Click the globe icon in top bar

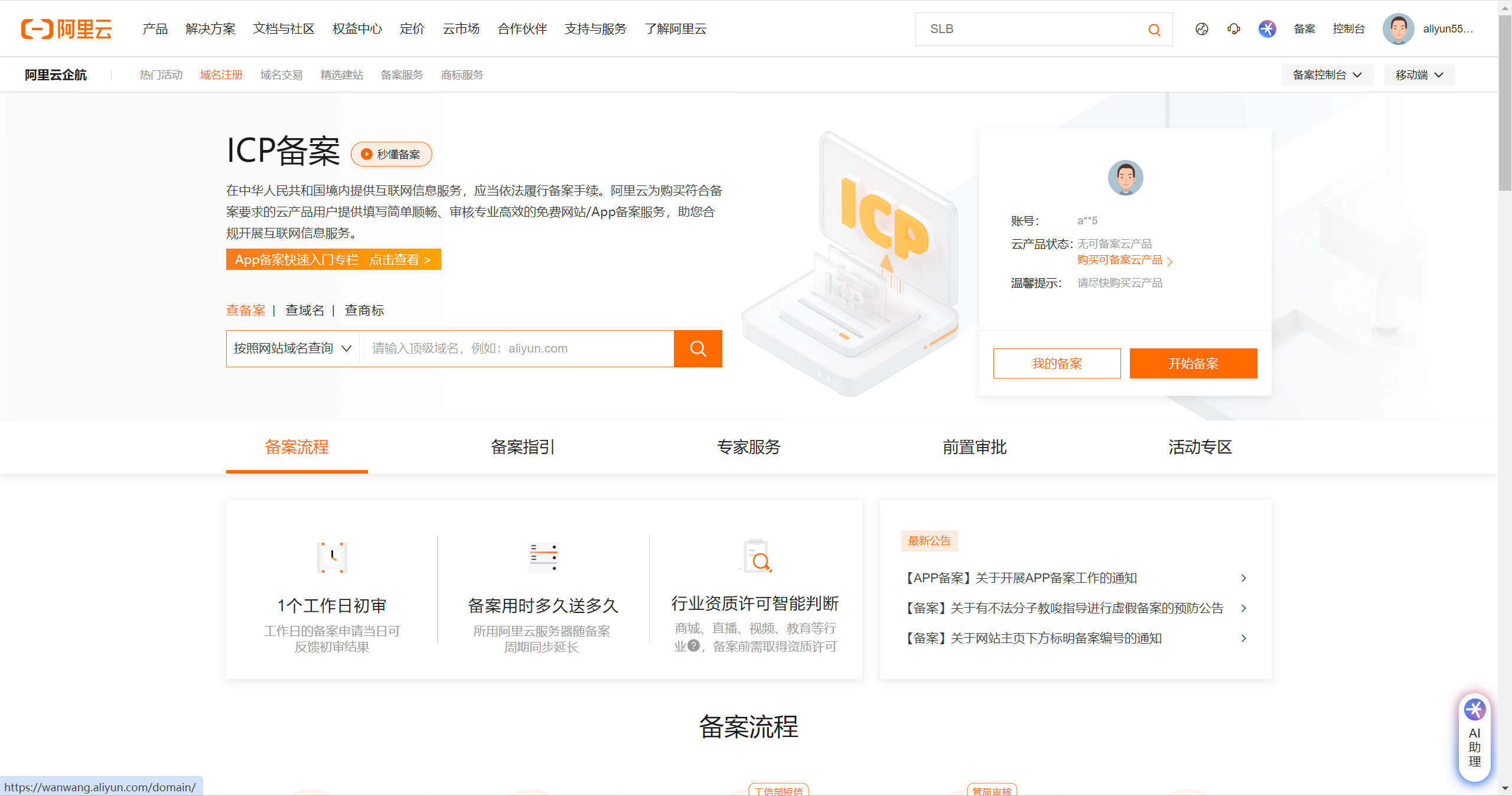tap(1201, 29)
